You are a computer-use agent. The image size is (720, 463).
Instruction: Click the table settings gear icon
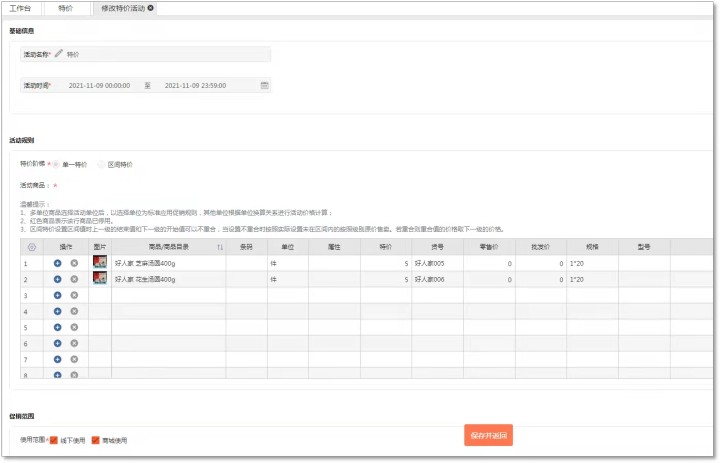pyautogui.click(x=31, y=246)
